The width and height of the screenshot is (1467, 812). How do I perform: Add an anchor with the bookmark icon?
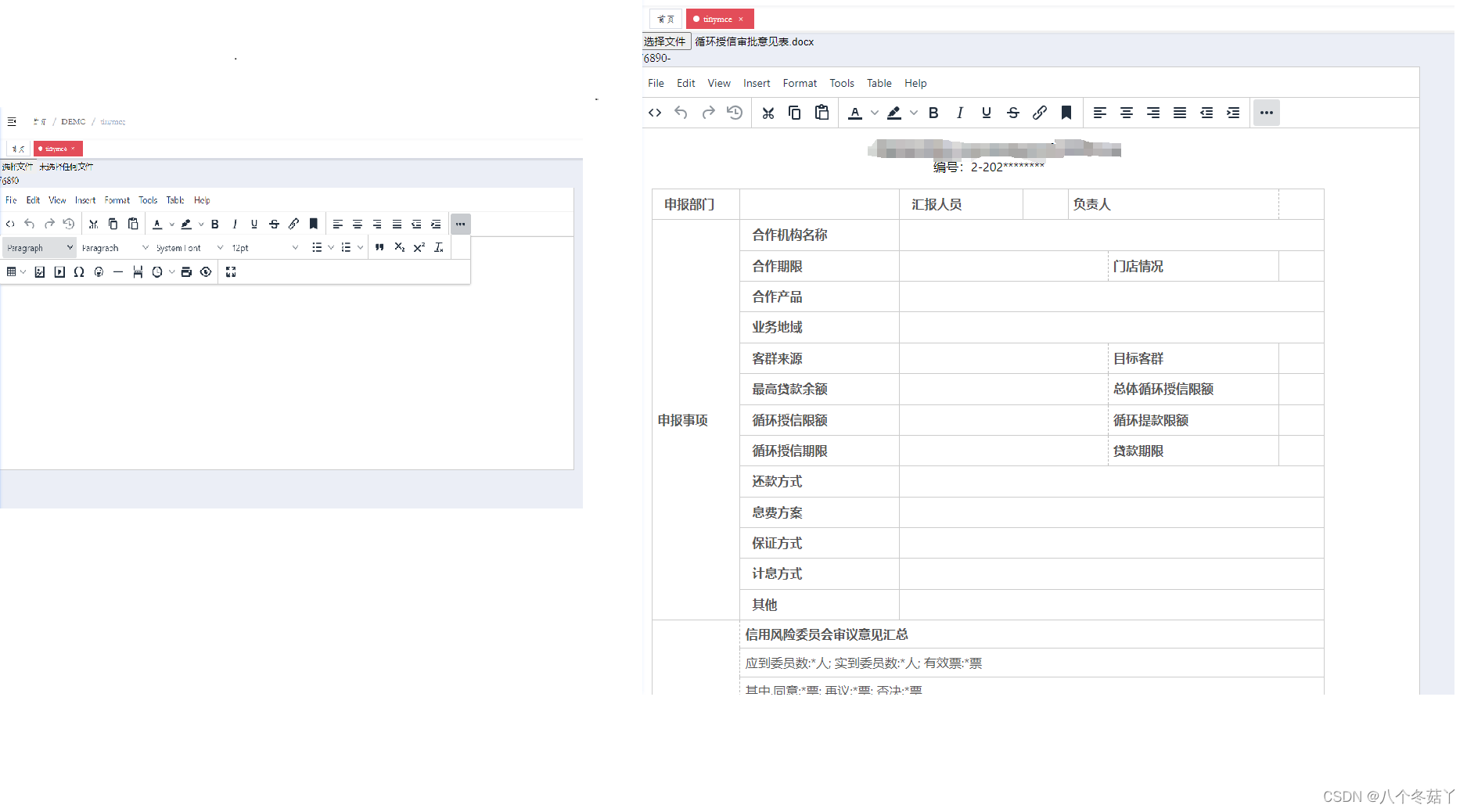(x=1066, y=113)
